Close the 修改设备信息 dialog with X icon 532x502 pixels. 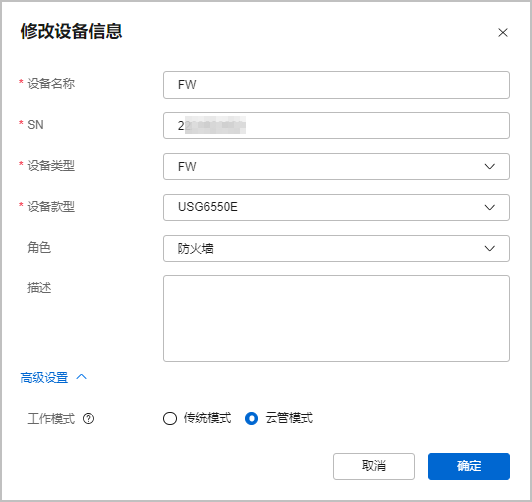(502, 33)
